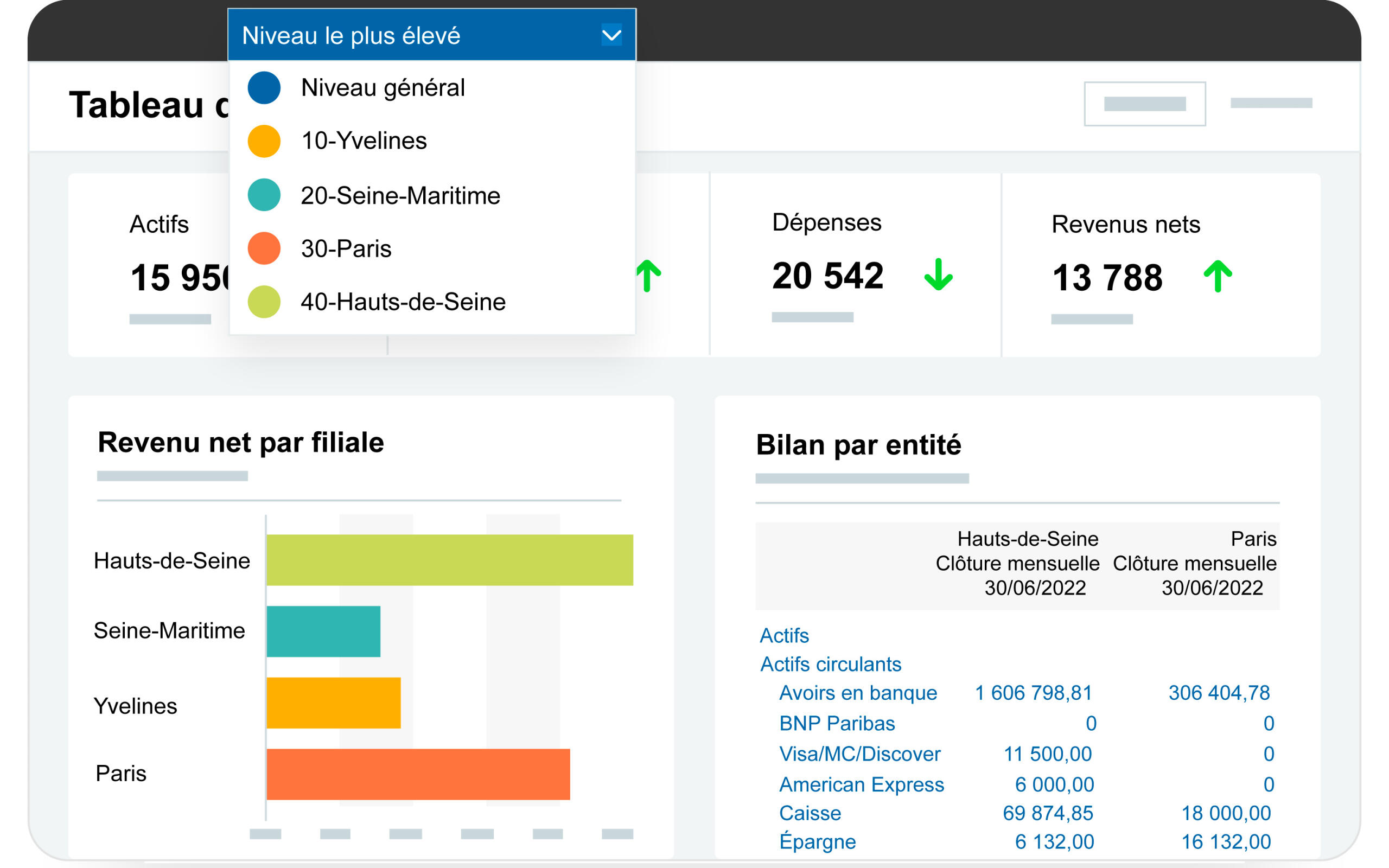Screen dimensions: 1389x868
Task: Click the Épargne value 6 132,00
Action: pyautogui.click(x=1054, y=842)
